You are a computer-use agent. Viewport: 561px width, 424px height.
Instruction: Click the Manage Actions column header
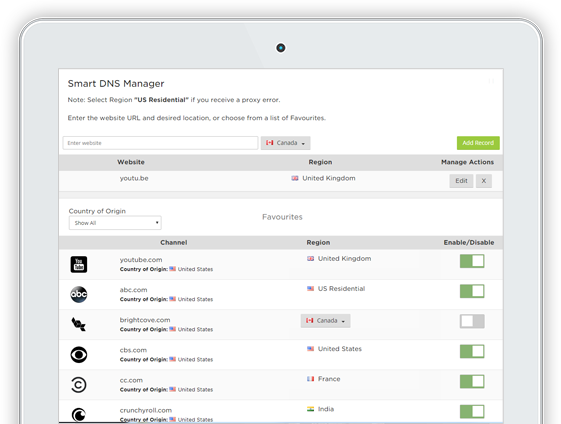pyautogui.click(x=467, y=162)
